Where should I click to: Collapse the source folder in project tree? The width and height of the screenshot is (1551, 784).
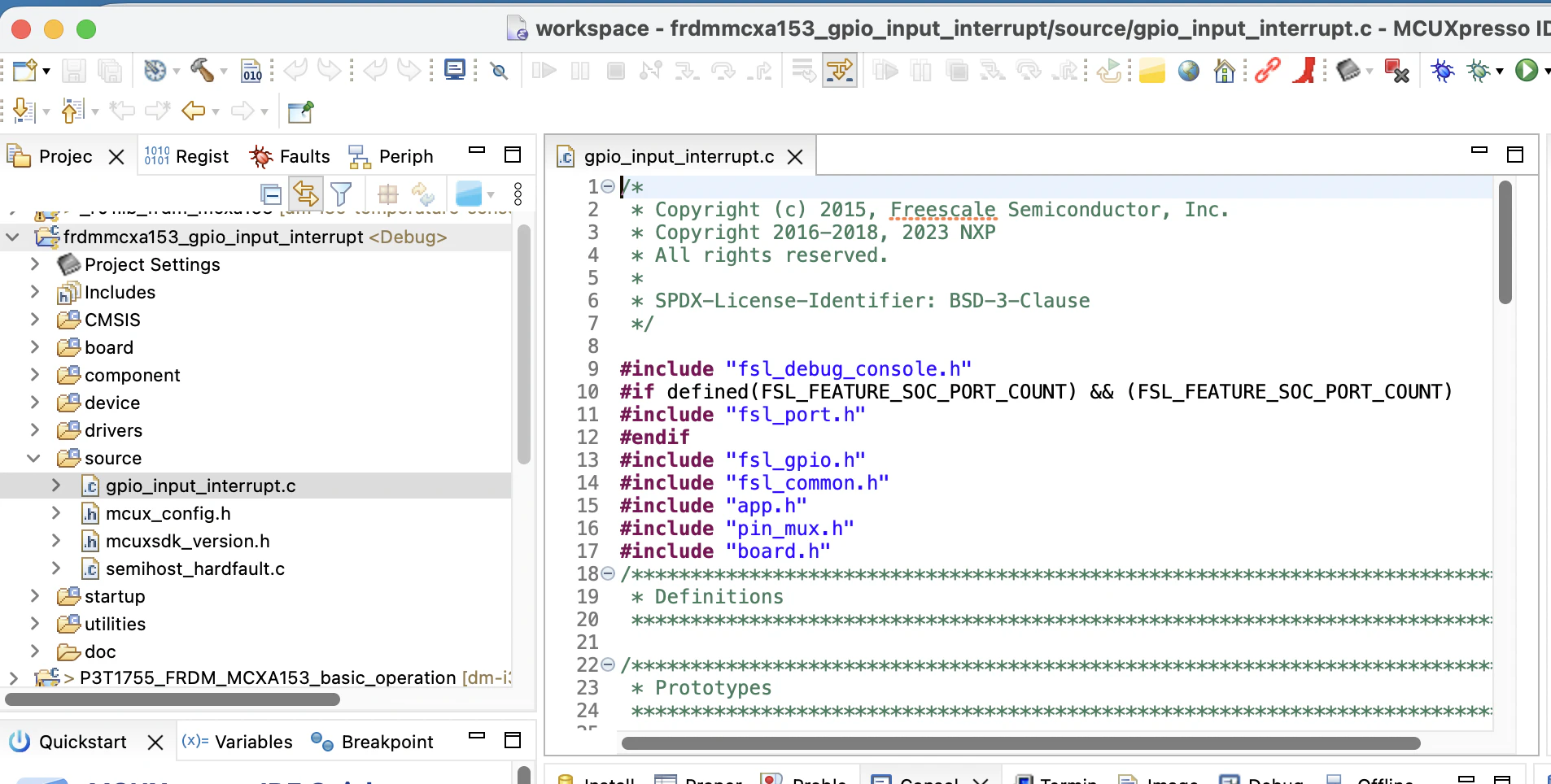[x=34, y=458]
